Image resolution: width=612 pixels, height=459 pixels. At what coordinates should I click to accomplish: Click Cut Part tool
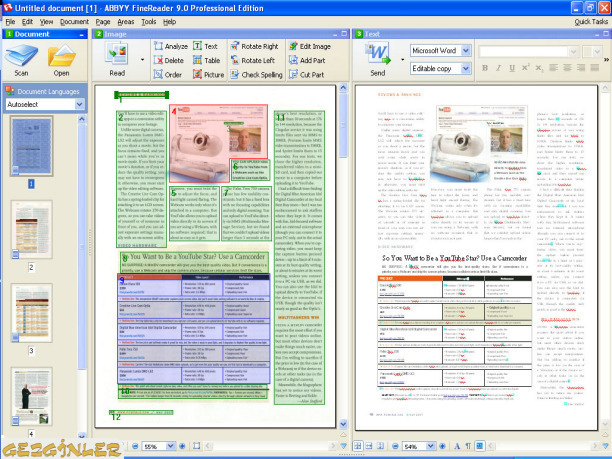point(306,75)
